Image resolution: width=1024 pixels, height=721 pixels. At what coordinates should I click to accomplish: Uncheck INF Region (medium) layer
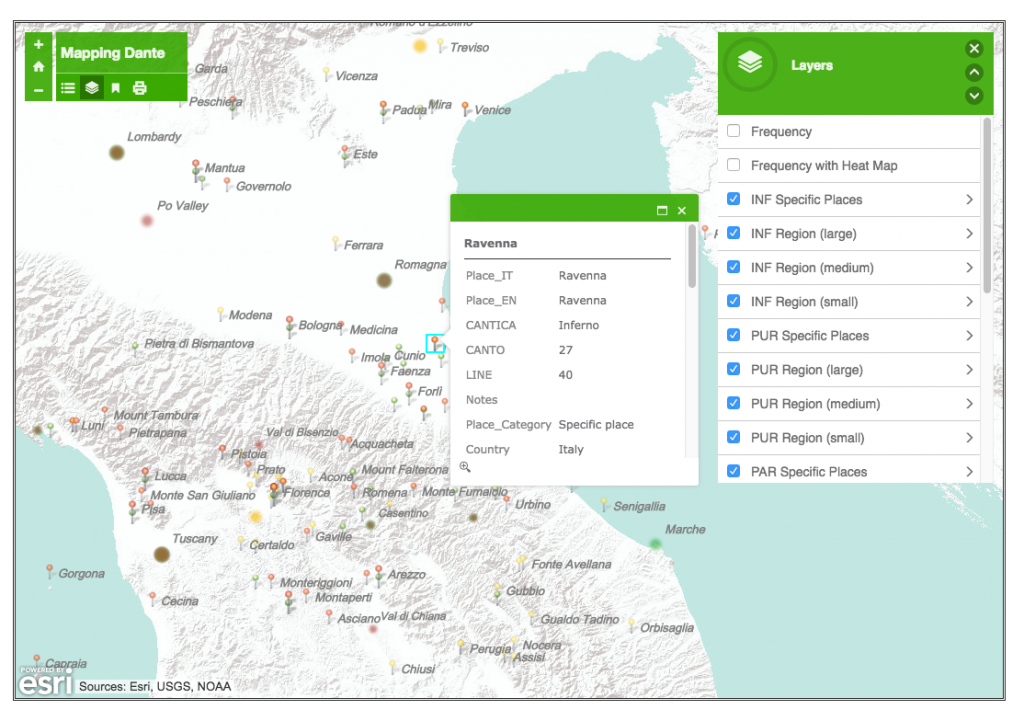pos(734,266)
